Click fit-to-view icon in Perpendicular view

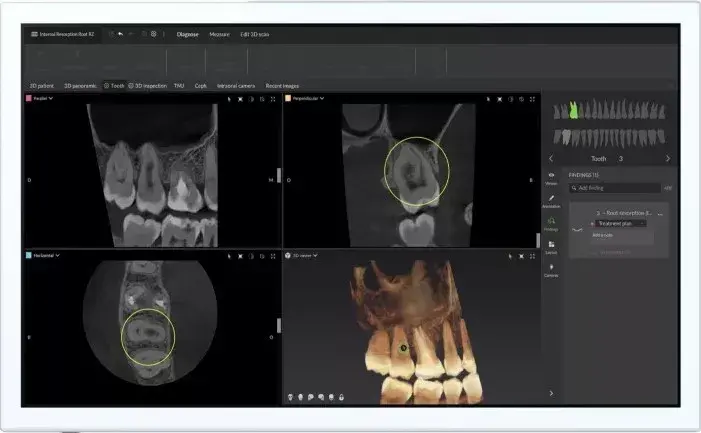[x=499, y=99]
